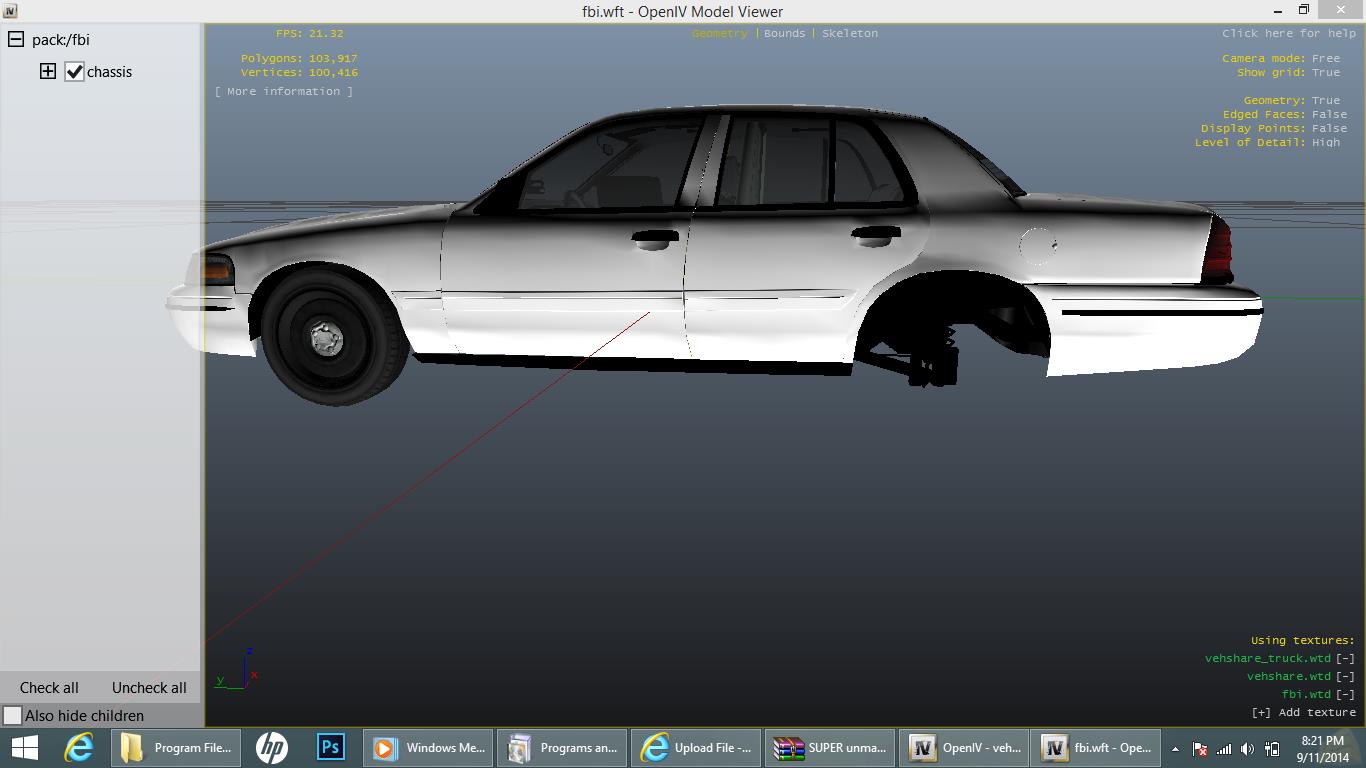
Task: Launch the HP icon in taskbar
Action: pyautogui.click(x=271, y=748)
